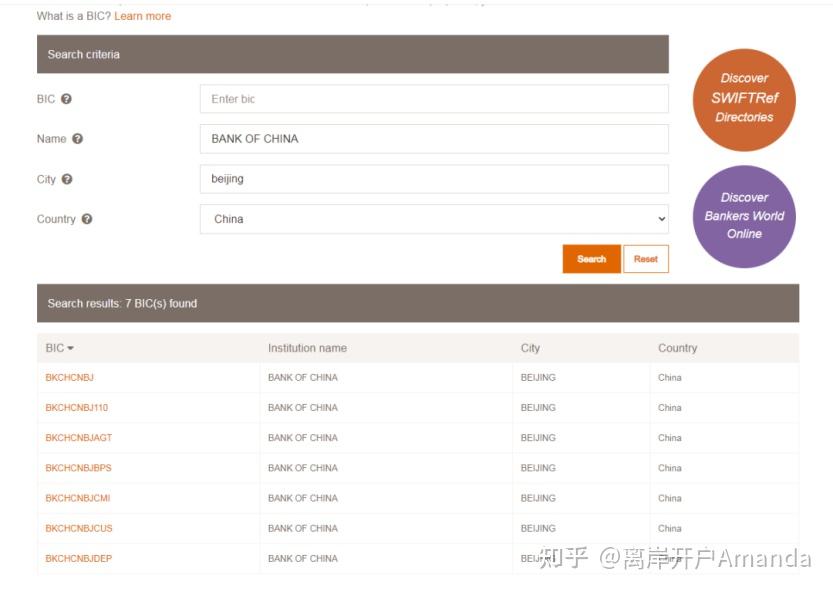Viewport: 833px width, 592px height.
Task: Click the Discover Bankers World Online badge
Action: pyautogui.click(x=744, y=216)
